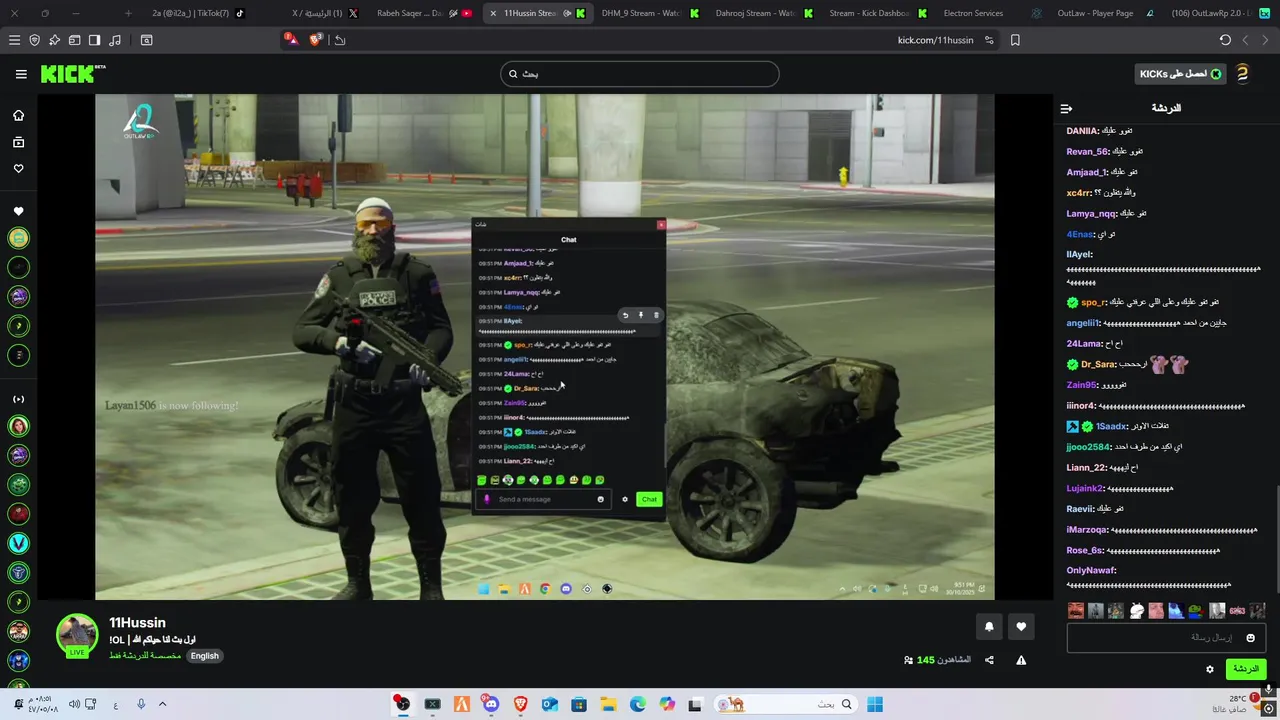Open Windows Start menu
Screen dimensions: 1280x720
pyautogui.click(x=875, y=704)
